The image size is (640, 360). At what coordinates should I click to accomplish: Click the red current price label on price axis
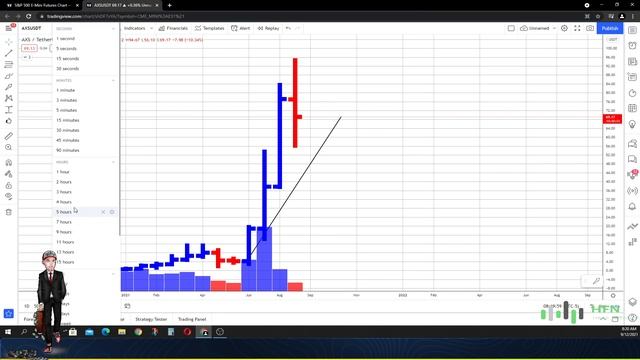coord(612,119)
